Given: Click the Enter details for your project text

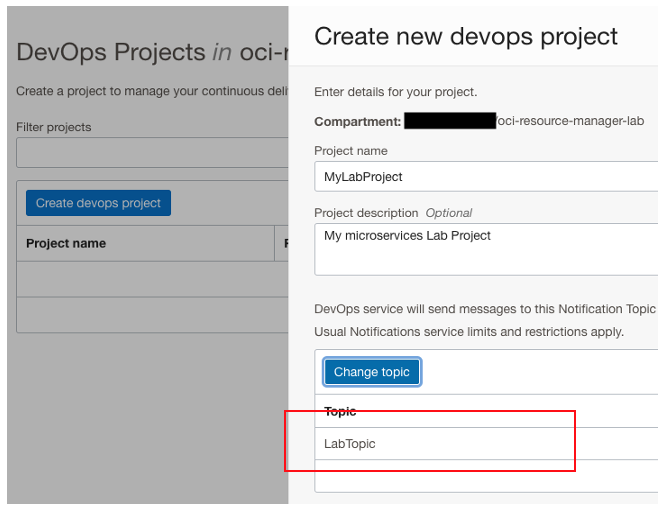Looking at the screenshot, I should (x=393, y=92).
